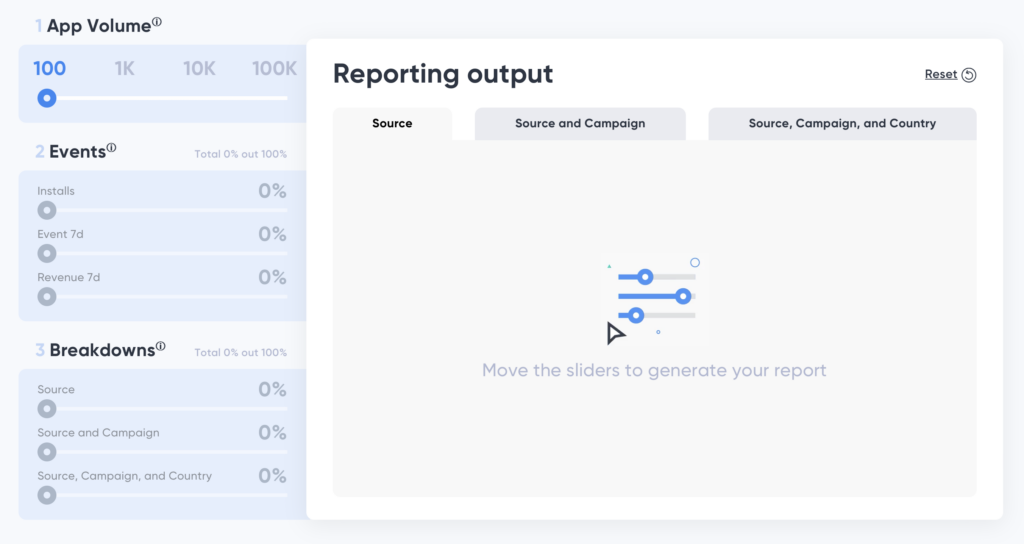Click the Events info icon
Image resolution: width=1024 pixels, height=544 pixels.
click(111, 148)
